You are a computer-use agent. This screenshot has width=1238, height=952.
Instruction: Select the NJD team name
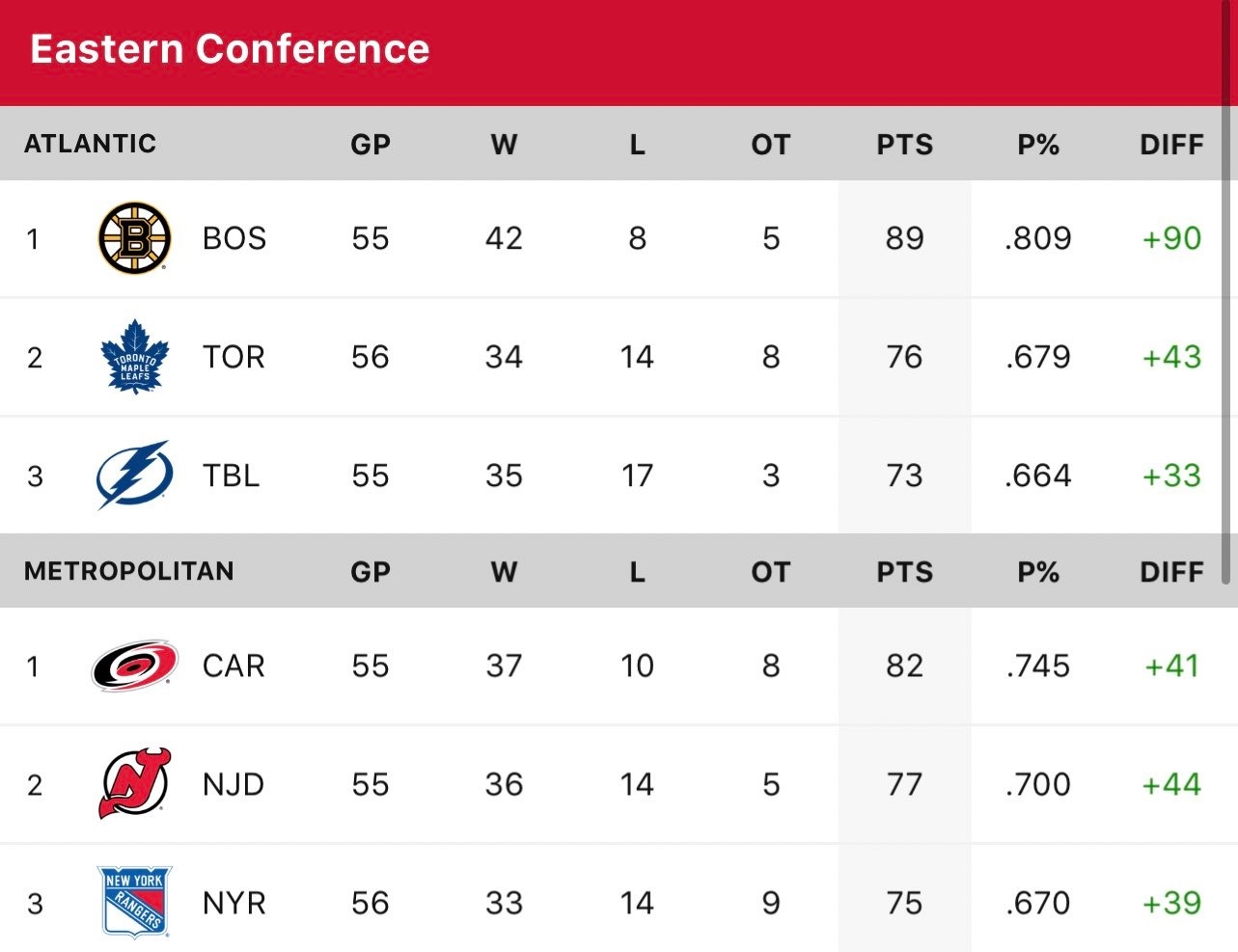234,784
